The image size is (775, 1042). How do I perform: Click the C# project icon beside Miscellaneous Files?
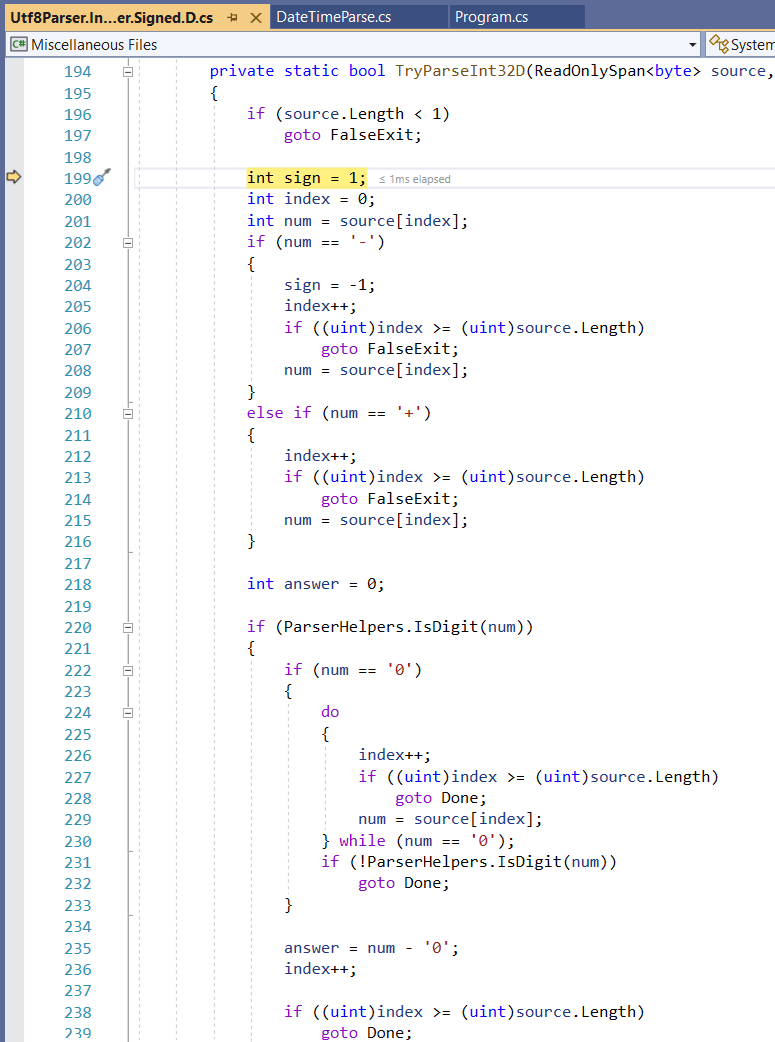(18, 45)
